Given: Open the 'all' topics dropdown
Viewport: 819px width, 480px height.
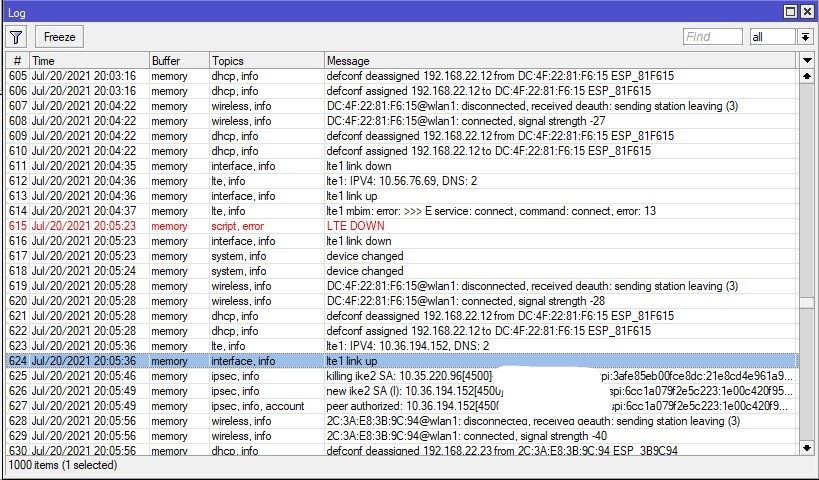Looking at the screenshot, I should pyautogui.click(x=772, y=37).
